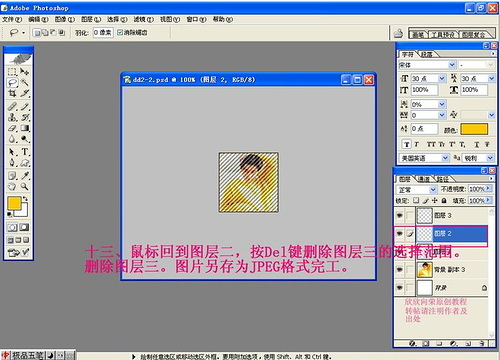This screenshot has width=500, height=360.
Task: Select the Type tool
Action: click(x=25, y=152)
